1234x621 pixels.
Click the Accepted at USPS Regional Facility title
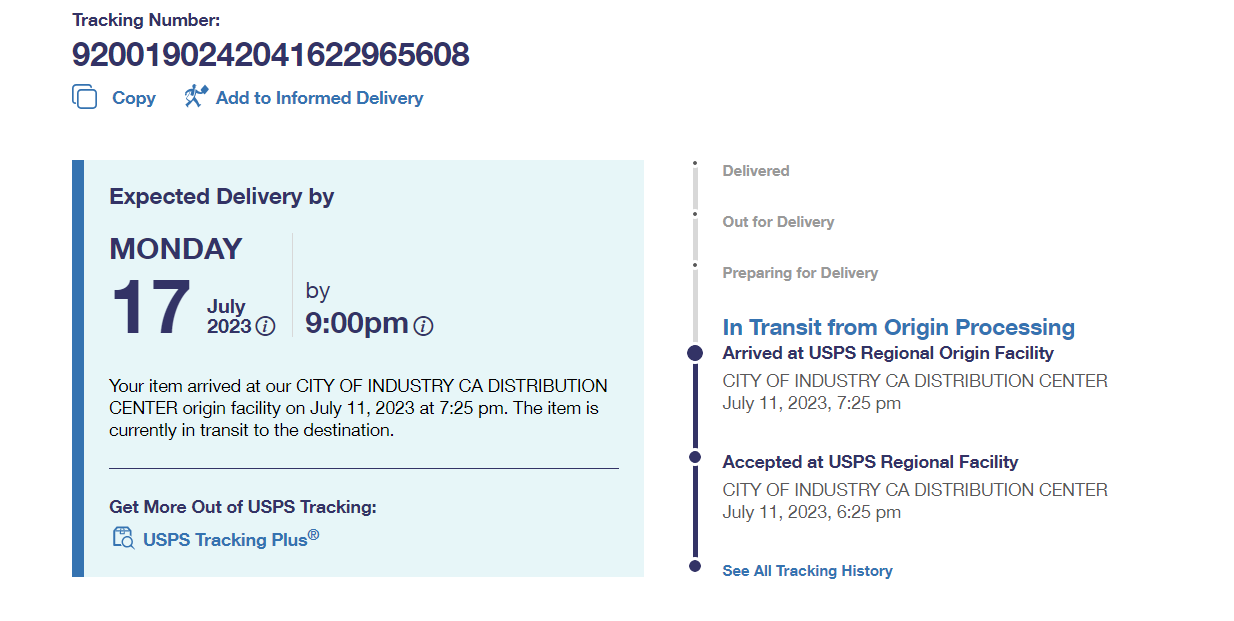pos(870,462)
